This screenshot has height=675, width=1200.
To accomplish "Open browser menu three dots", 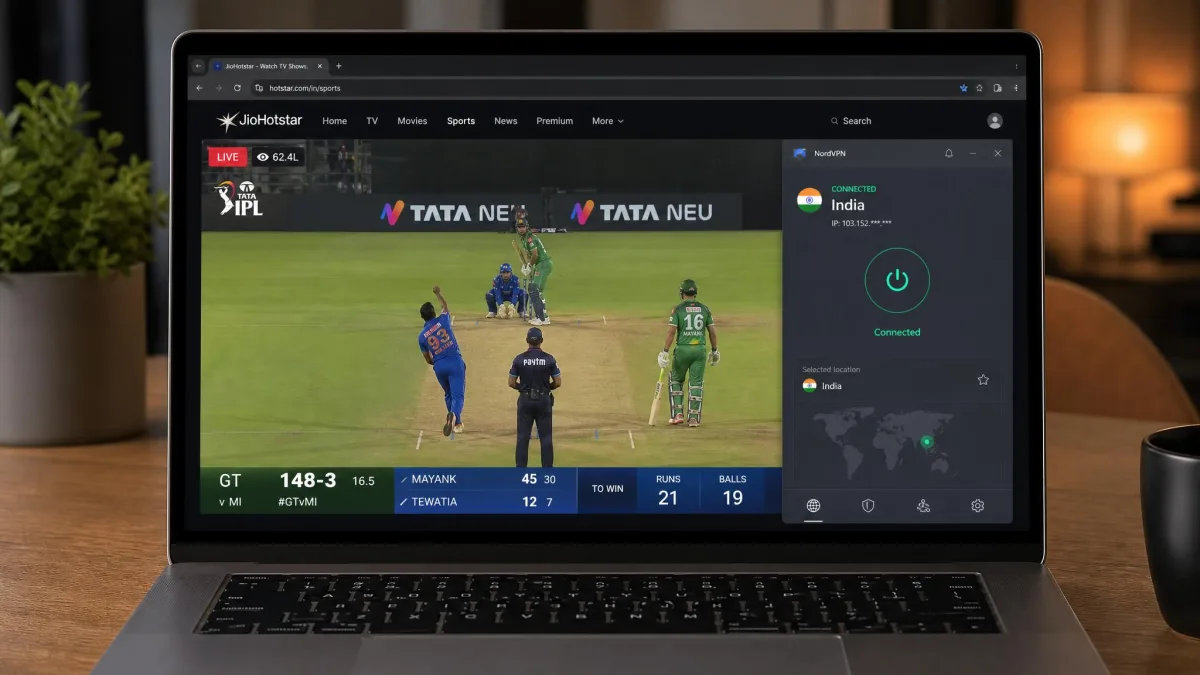I will pos(1018,88).
